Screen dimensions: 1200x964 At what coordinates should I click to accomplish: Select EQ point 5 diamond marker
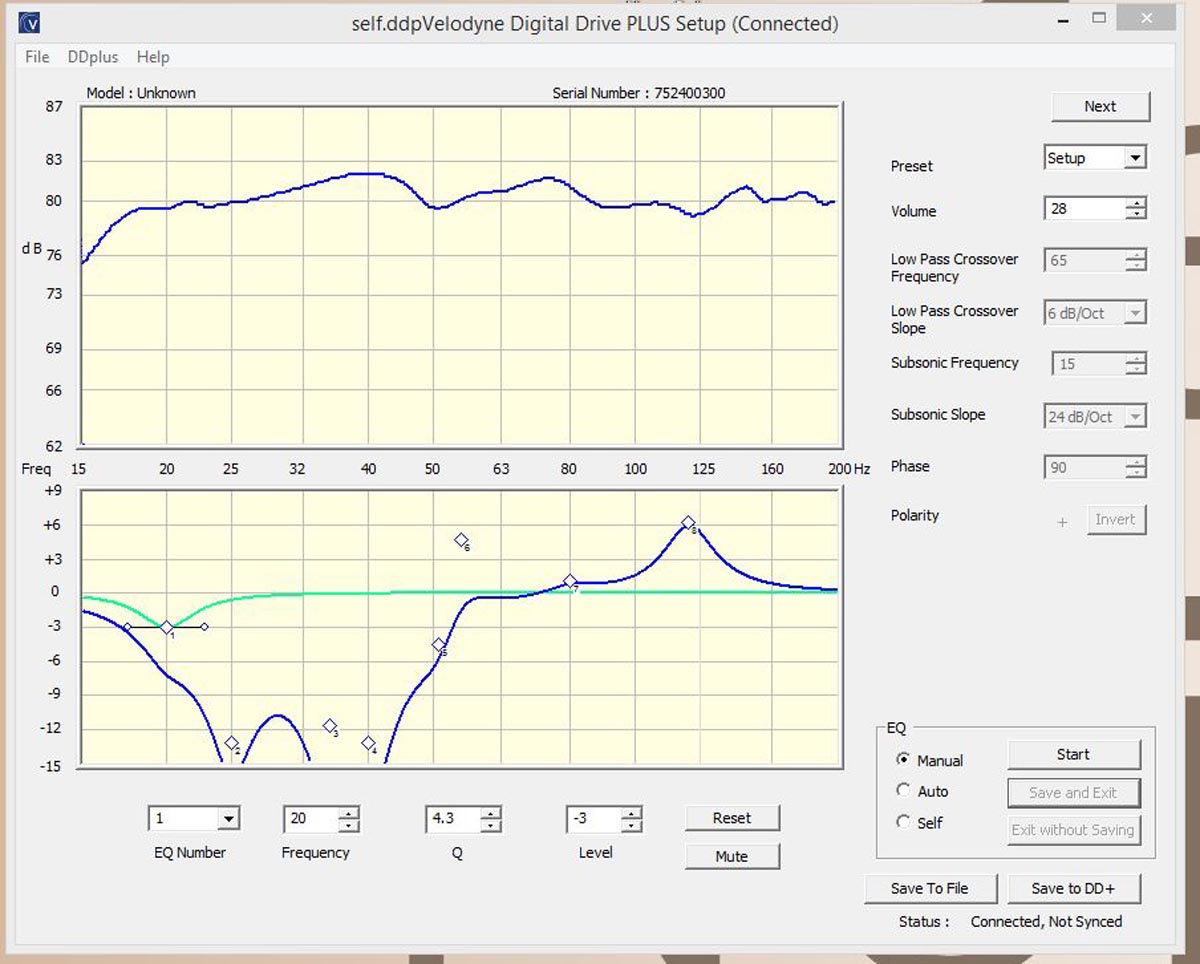(438, 645)
